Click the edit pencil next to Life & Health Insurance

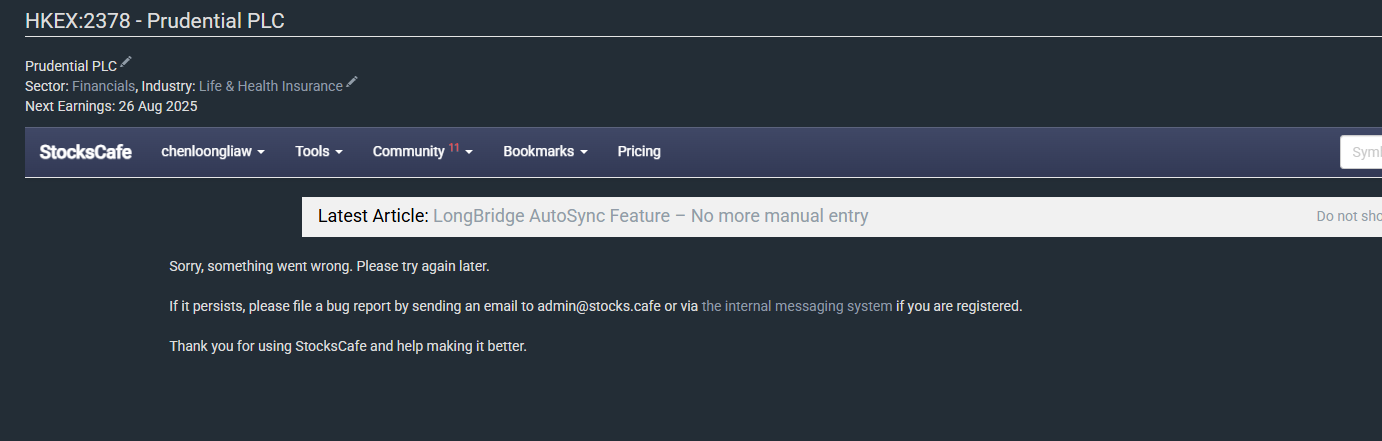point(352,82)
